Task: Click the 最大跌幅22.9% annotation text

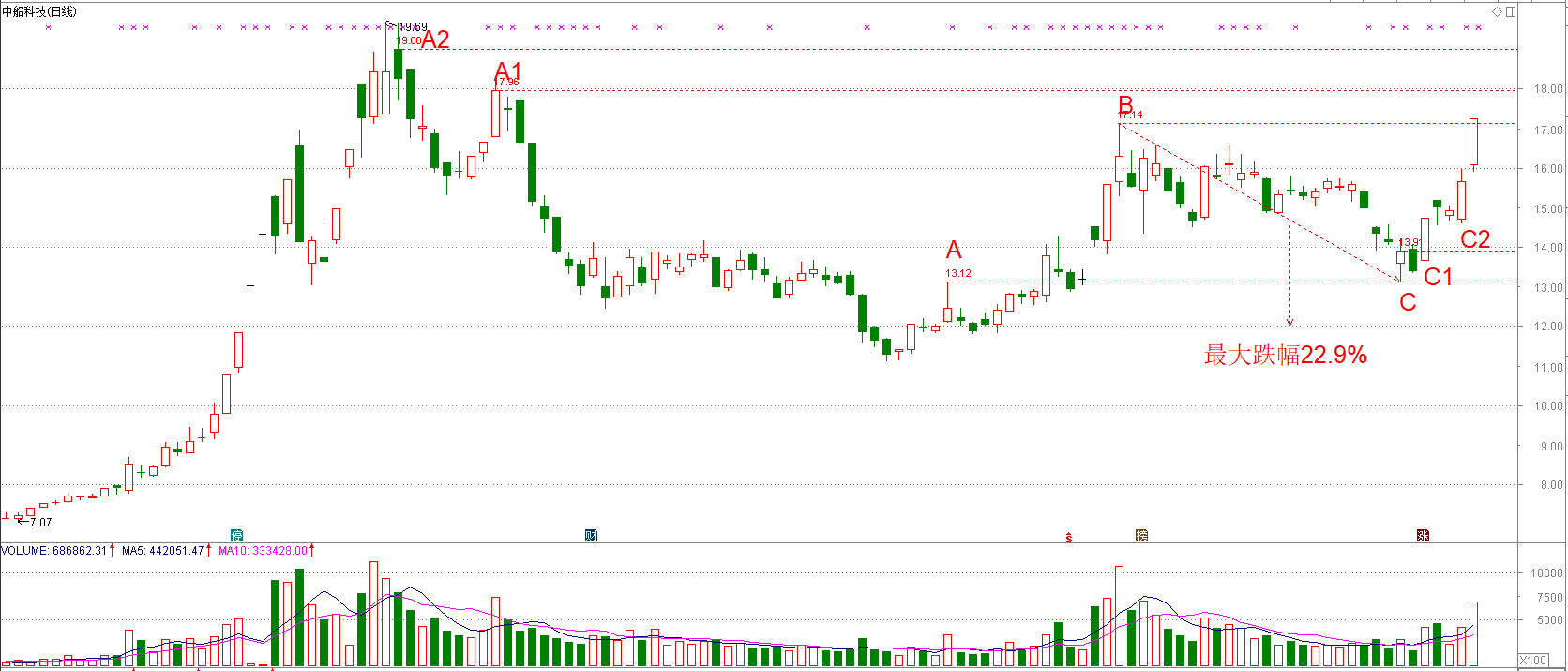Action: [x=1285, y=355]
